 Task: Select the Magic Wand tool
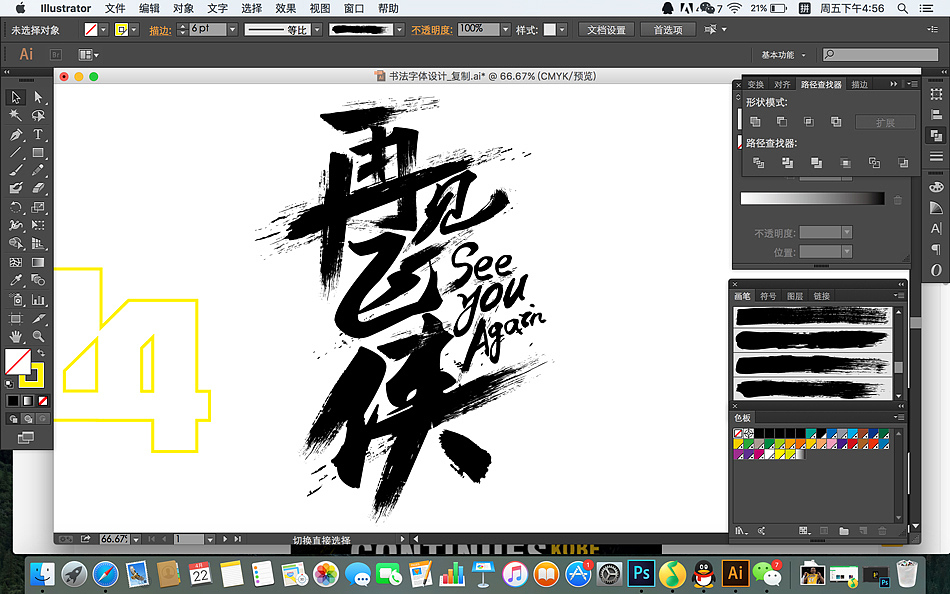coord(16,115)
